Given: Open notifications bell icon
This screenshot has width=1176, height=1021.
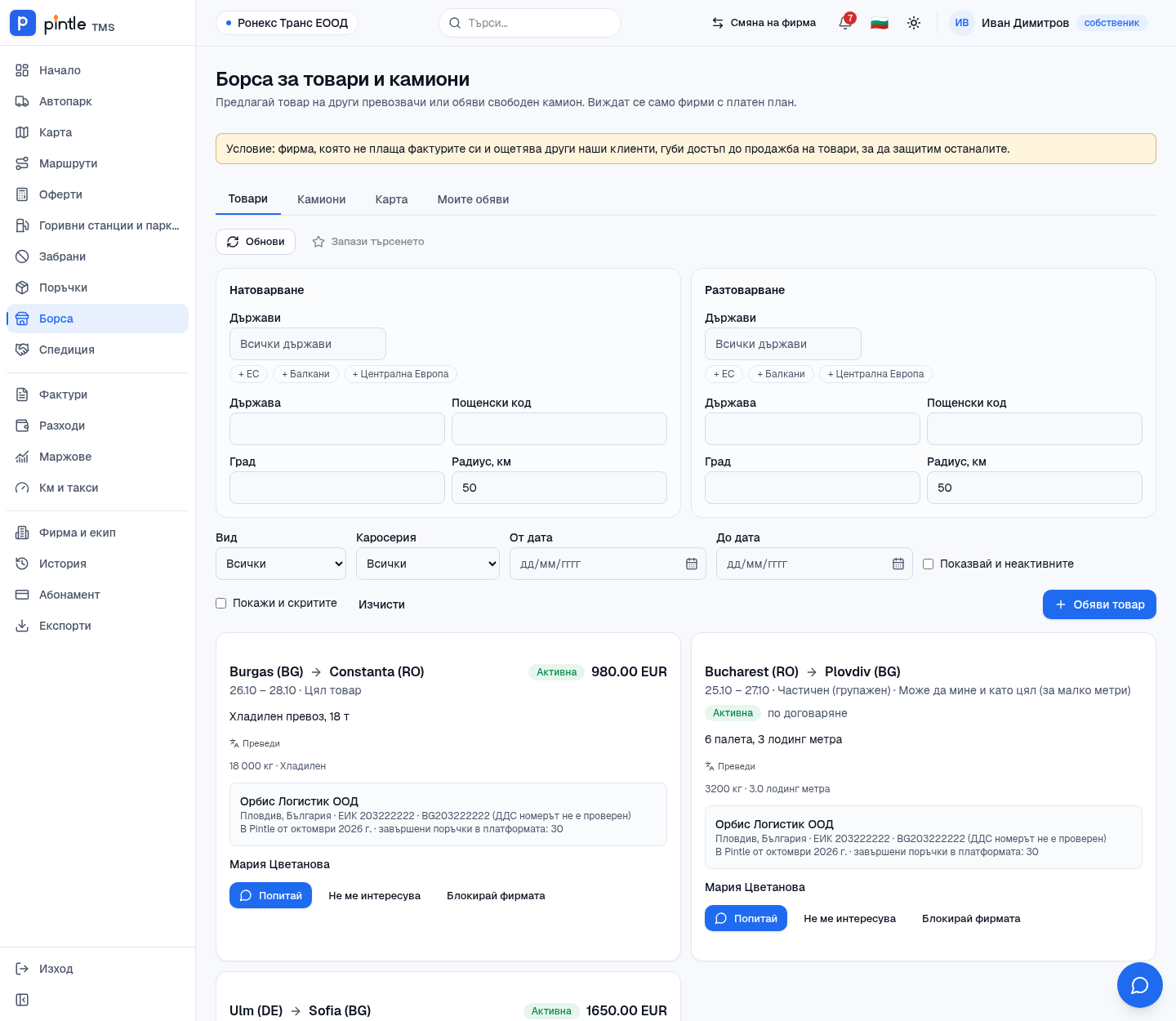Looking at the screenshot, I should 845,23.
